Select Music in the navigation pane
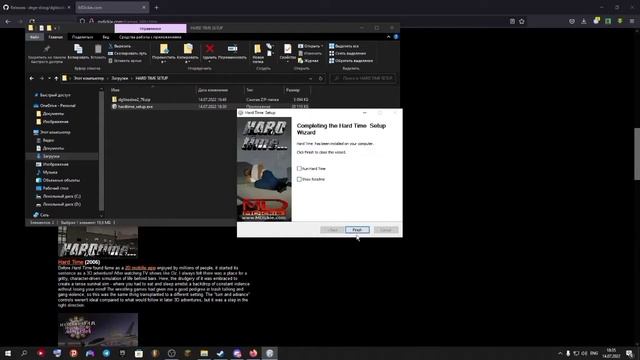The image size is (640, 360). 50,173
